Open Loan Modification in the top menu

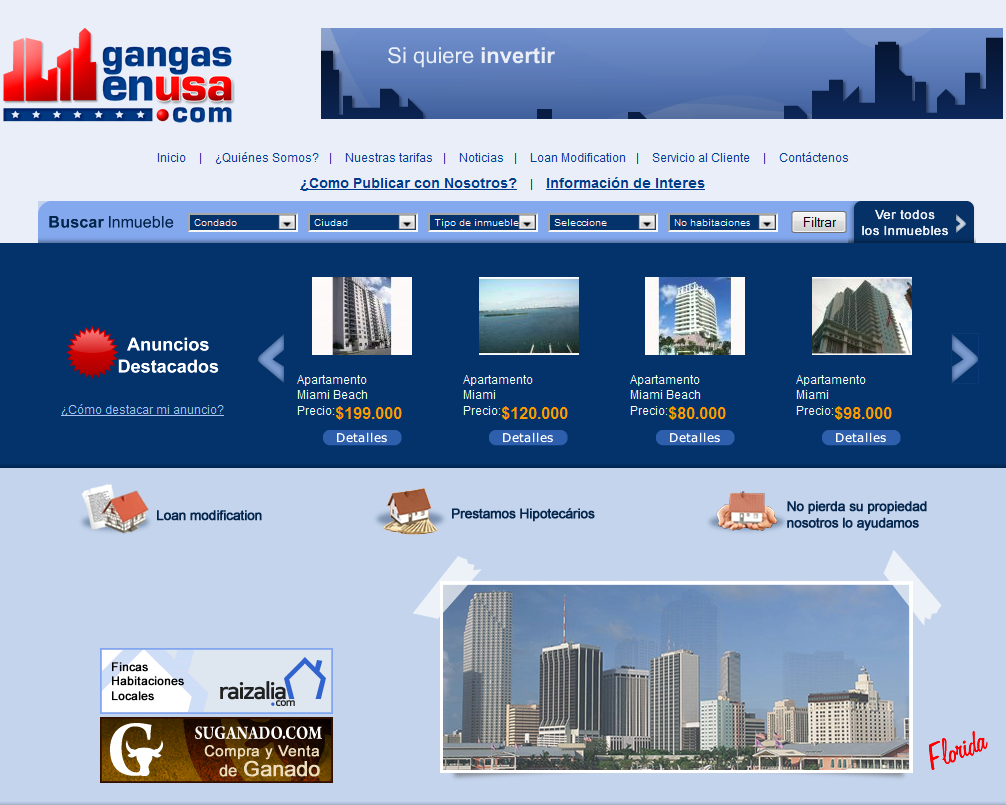pyautogui.click(x=577, y=158)
